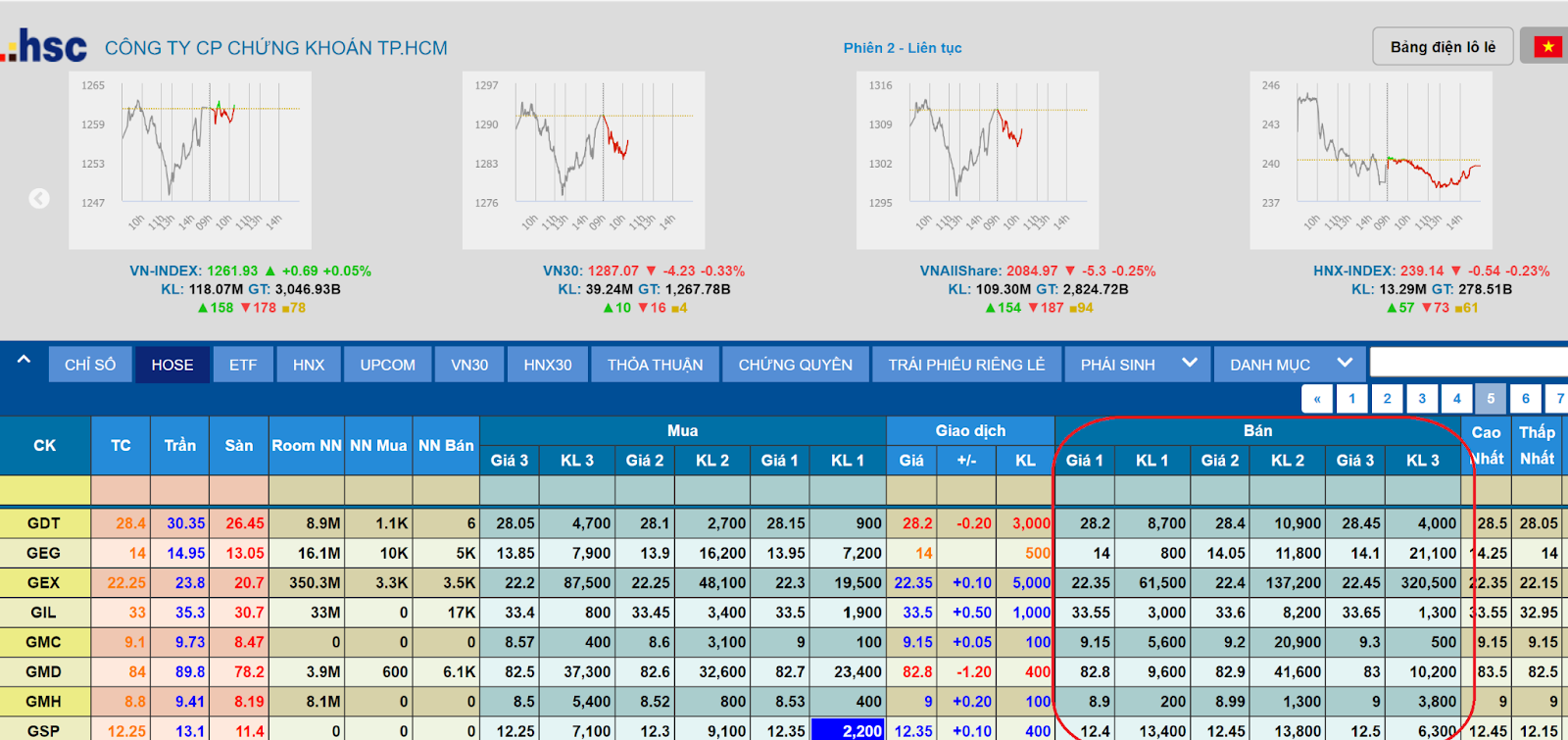Switch to the ETF tab
Screen dimensions: 1568x740
[x=243, y=365]
